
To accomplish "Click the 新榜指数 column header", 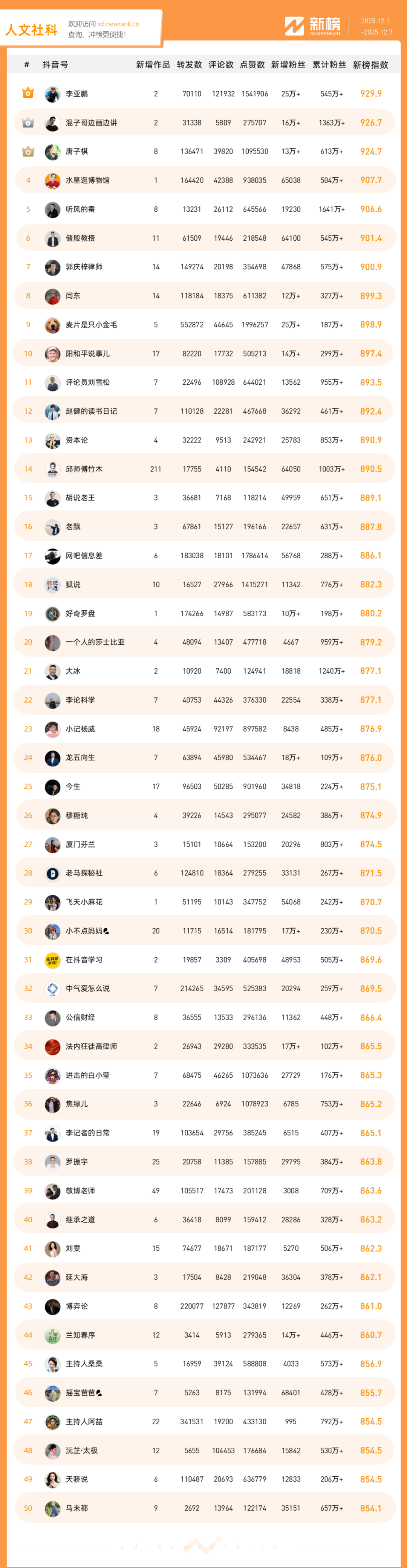I will [x=370, y=65].
